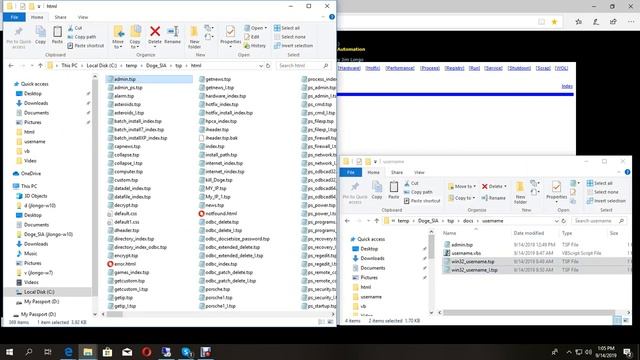This screenshot has width=640, height=360.
Task: Select Local Disk (C:) in html window navigation
Action: tap(39, 292)
